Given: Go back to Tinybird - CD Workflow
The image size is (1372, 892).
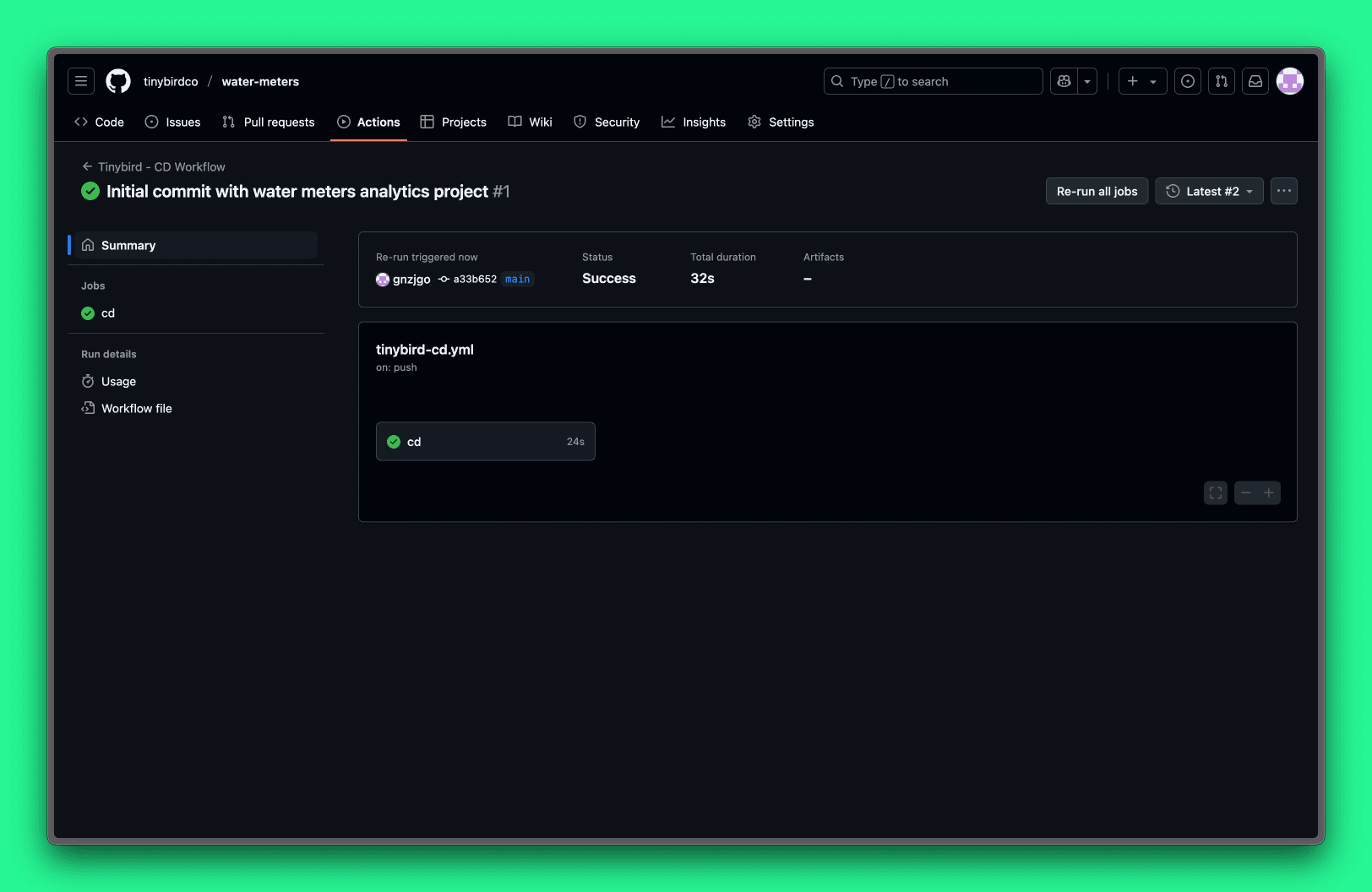Looking at the screenshot, I should point(154,167).
